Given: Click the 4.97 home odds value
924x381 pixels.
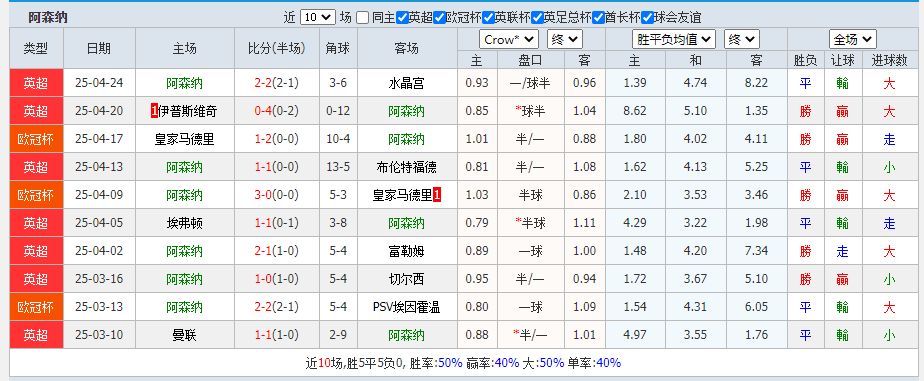Looking at the screenshot, I should point(635,335).
